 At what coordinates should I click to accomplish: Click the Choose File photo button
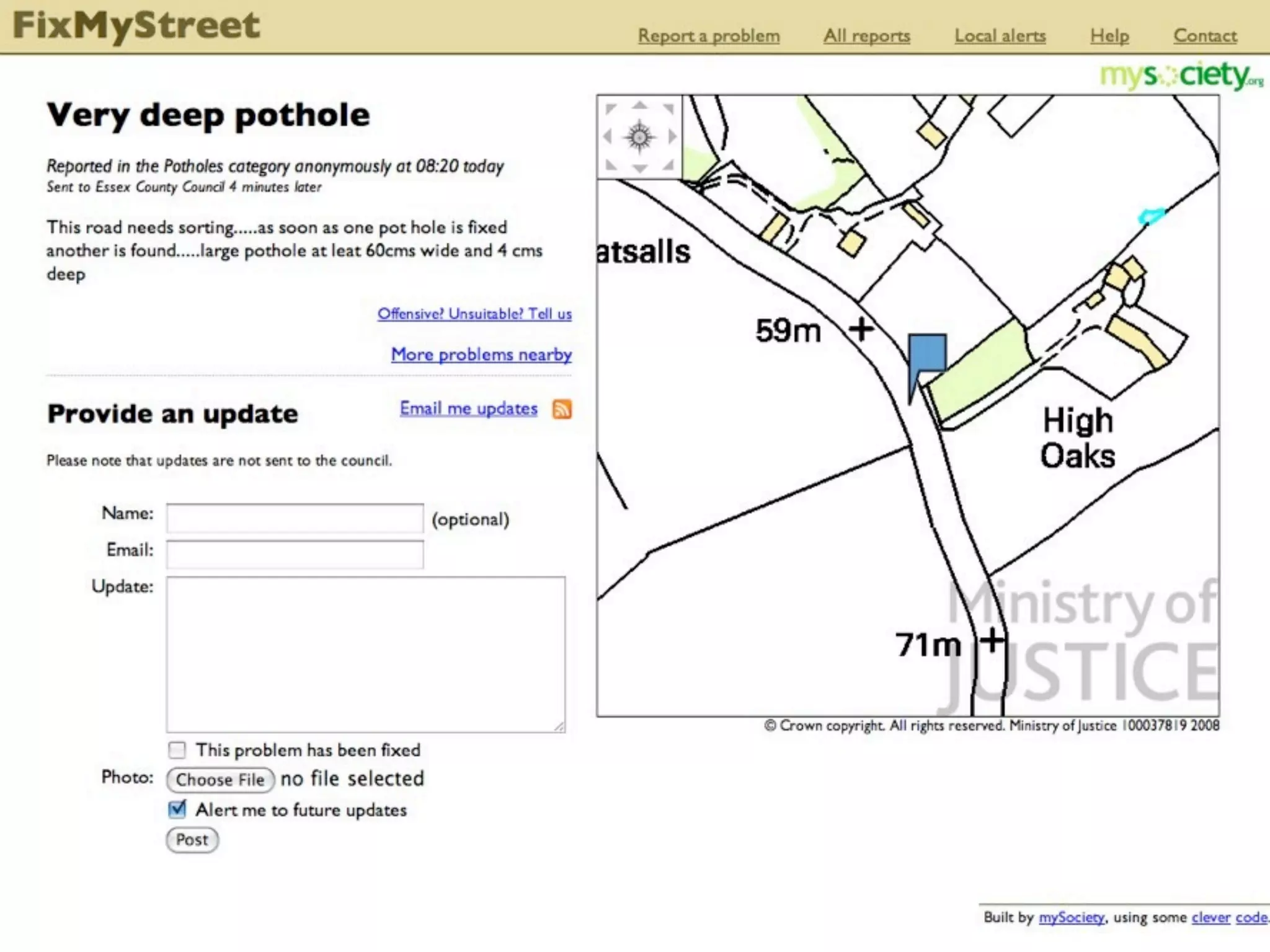pyautogui.click(x=220, y=780)
